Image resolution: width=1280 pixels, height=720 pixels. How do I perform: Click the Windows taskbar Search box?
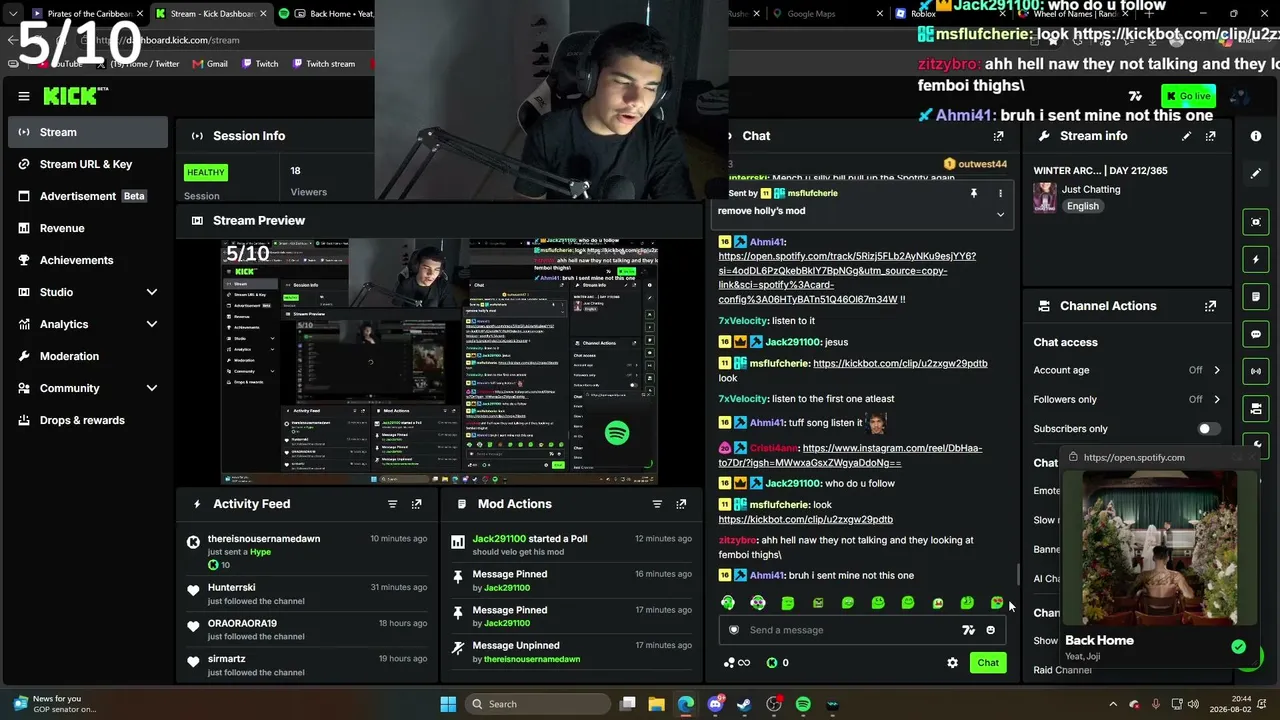point(536,704)
